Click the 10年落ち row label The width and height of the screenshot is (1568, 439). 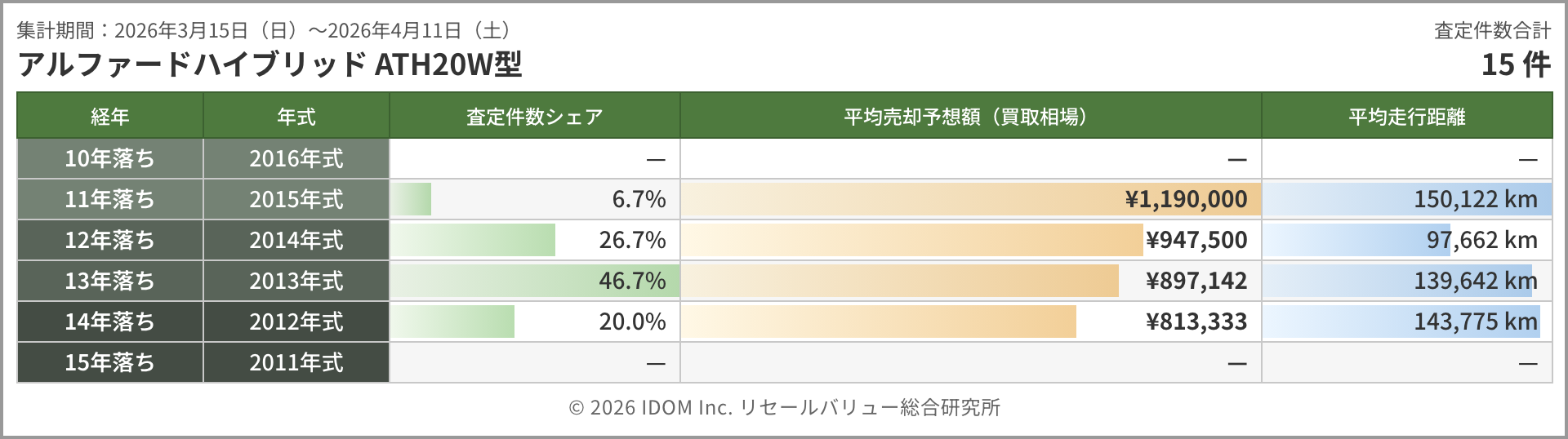pyautogui.click(x=110, y=158)
